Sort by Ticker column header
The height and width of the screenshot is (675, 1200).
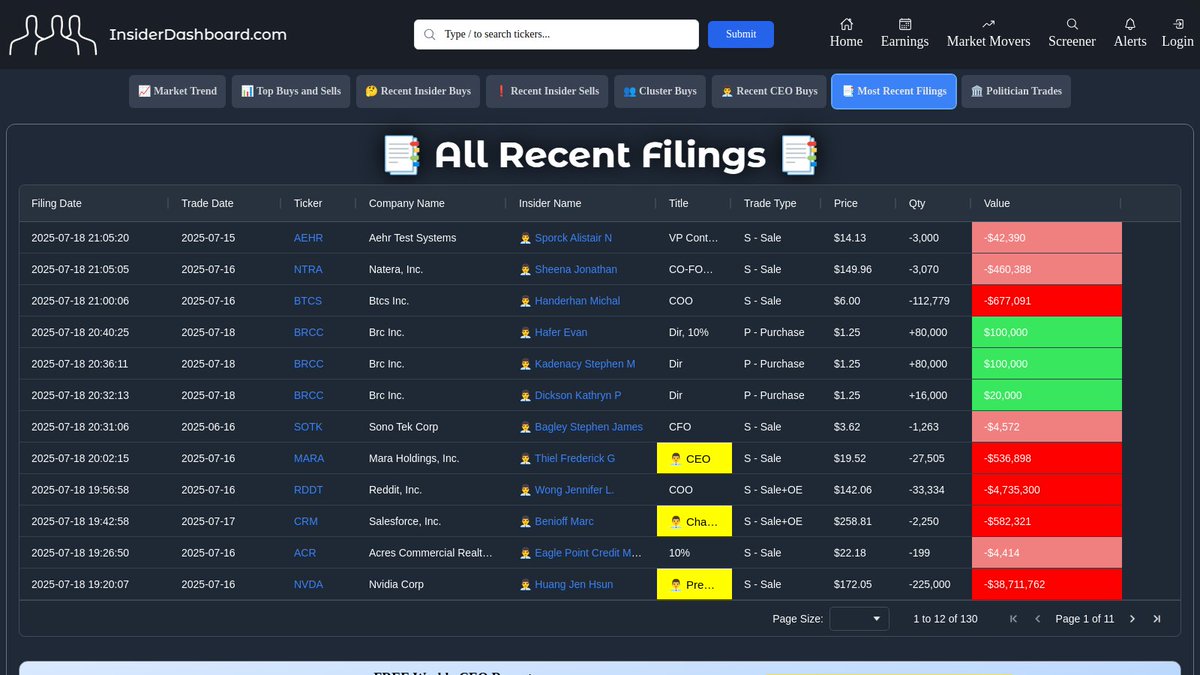click(308, 203)
